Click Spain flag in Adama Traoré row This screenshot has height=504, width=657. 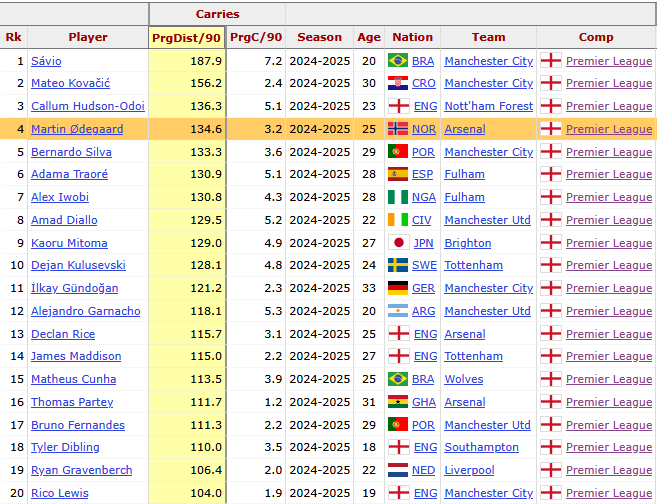coord(398,174)
